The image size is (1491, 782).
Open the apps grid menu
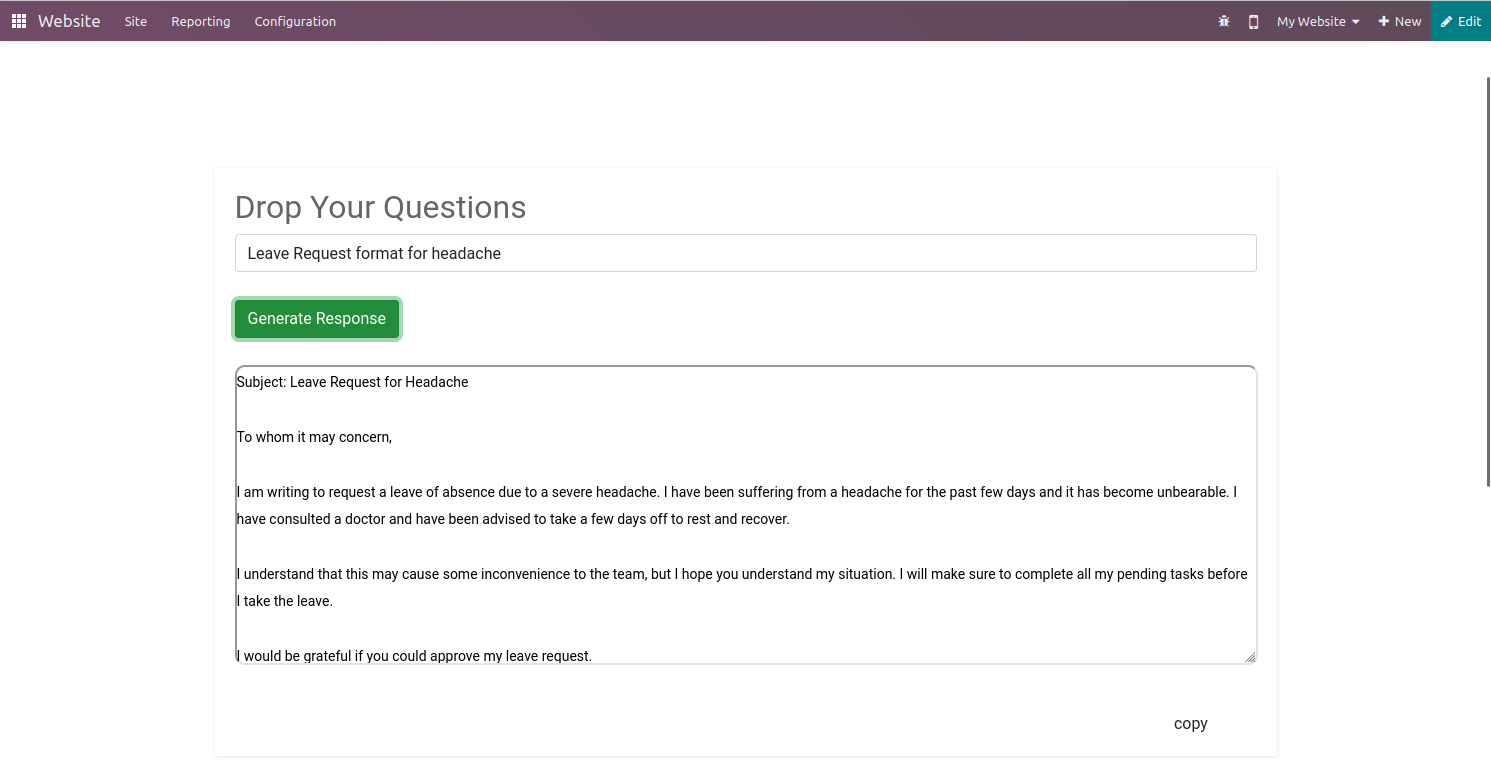coord(19,21)
